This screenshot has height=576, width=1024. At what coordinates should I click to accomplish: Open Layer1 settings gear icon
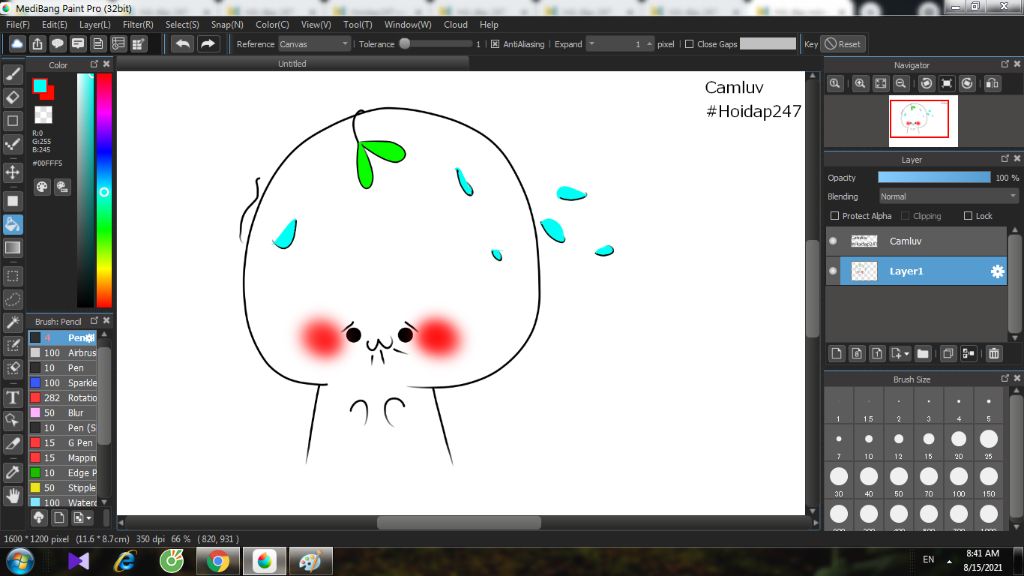[x=997, y=272]
